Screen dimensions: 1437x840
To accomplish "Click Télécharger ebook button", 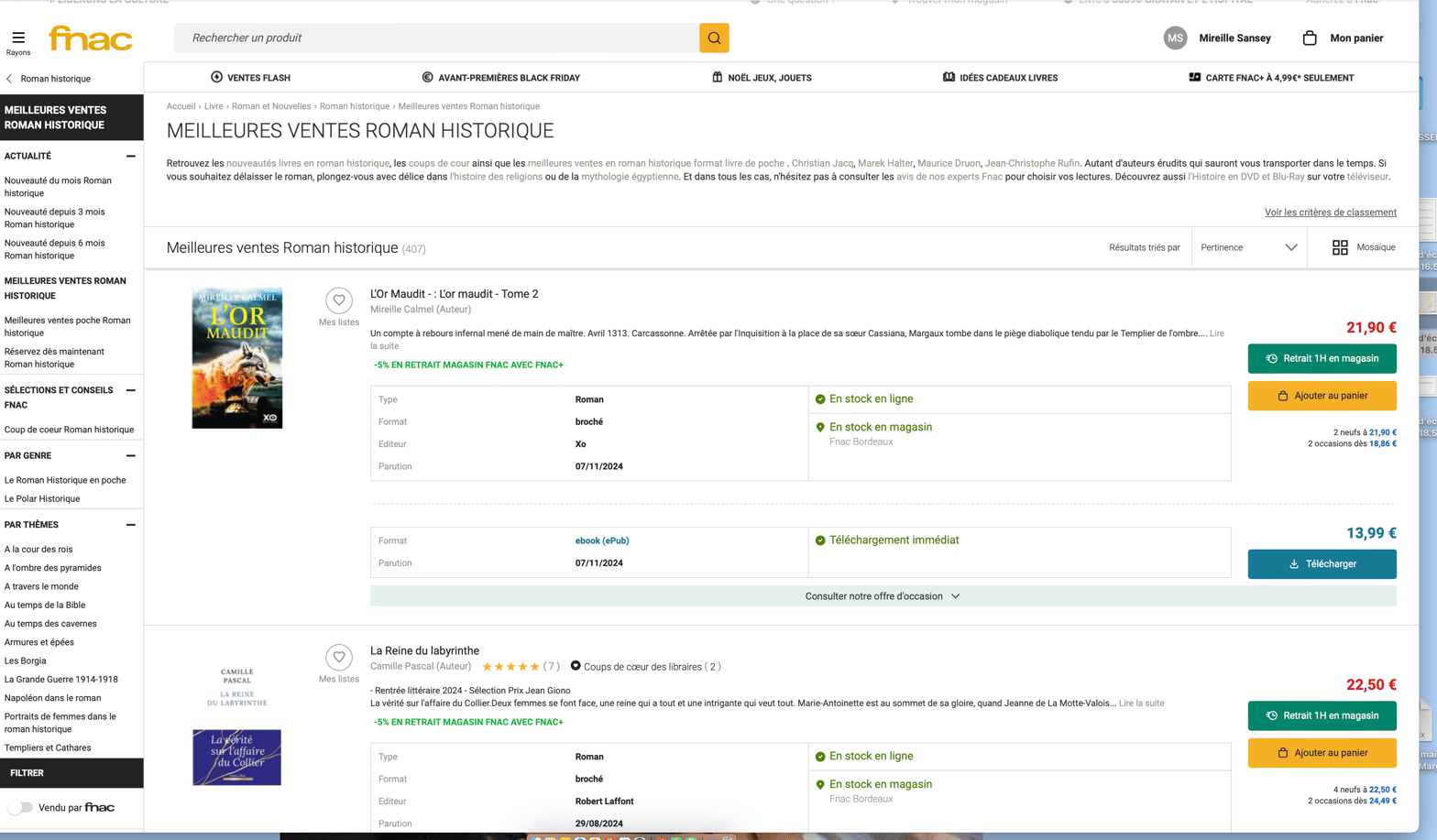I will 1322,564.
